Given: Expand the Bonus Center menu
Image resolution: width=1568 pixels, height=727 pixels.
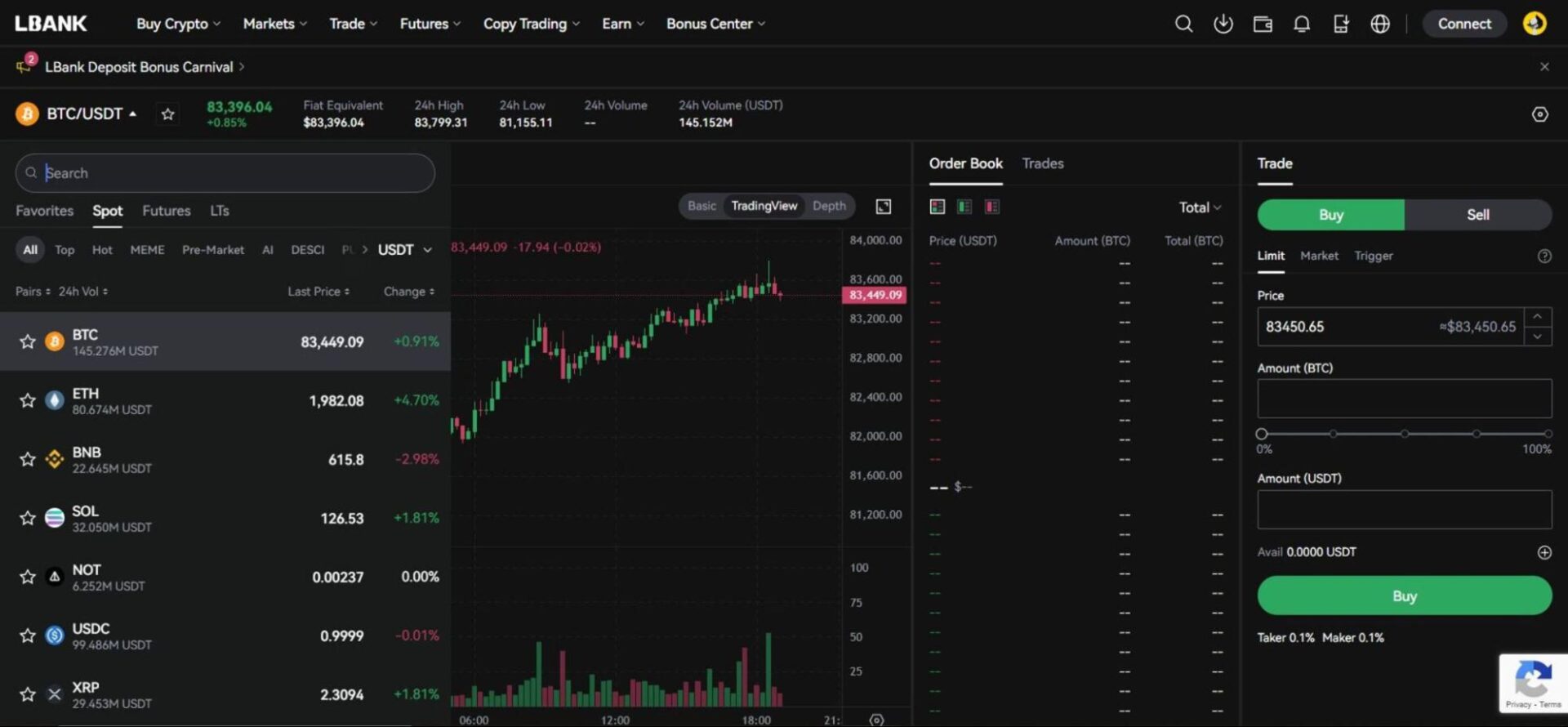Looking at the screenshot, I should coord(716,24).
